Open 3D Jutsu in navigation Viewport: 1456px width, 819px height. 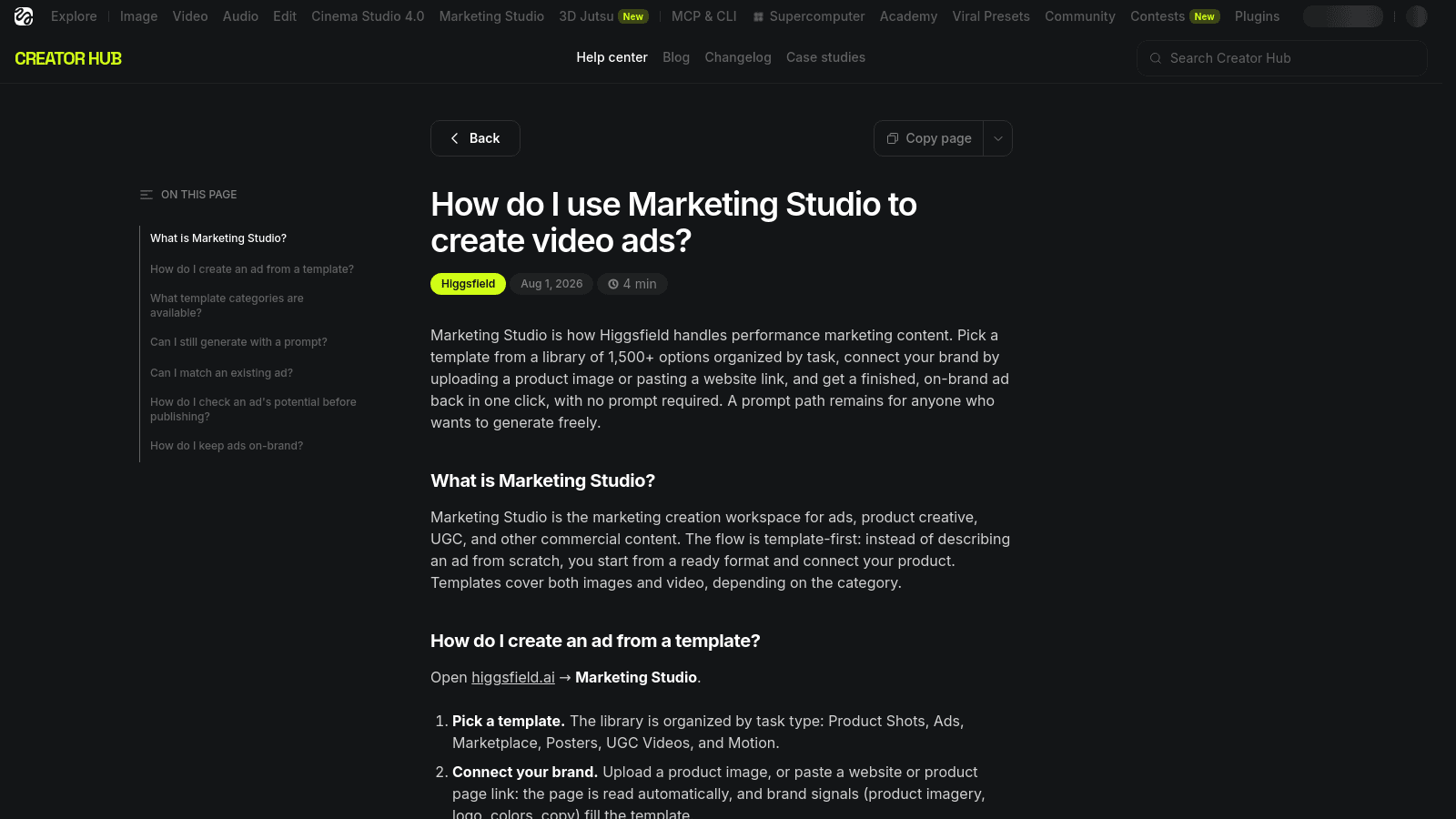tap(586, 16)
